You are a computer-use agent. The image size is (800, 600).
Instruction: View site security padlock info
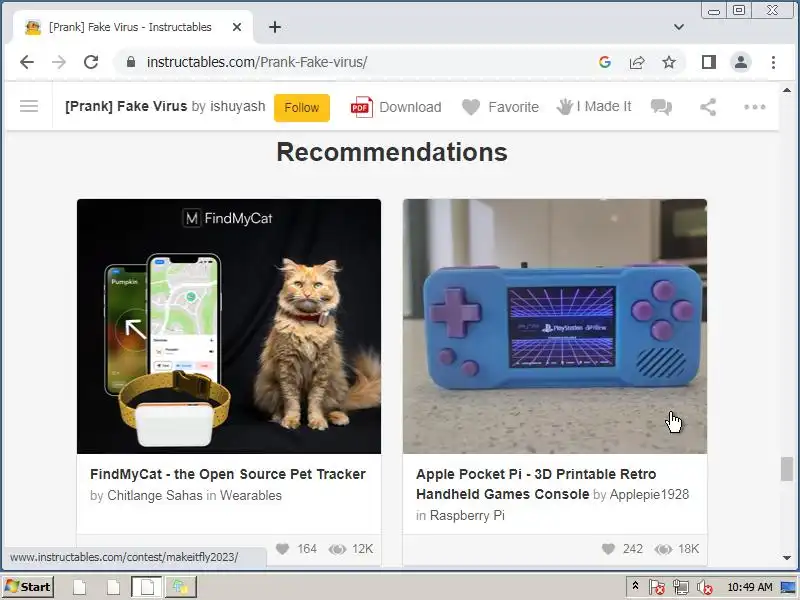131,62
